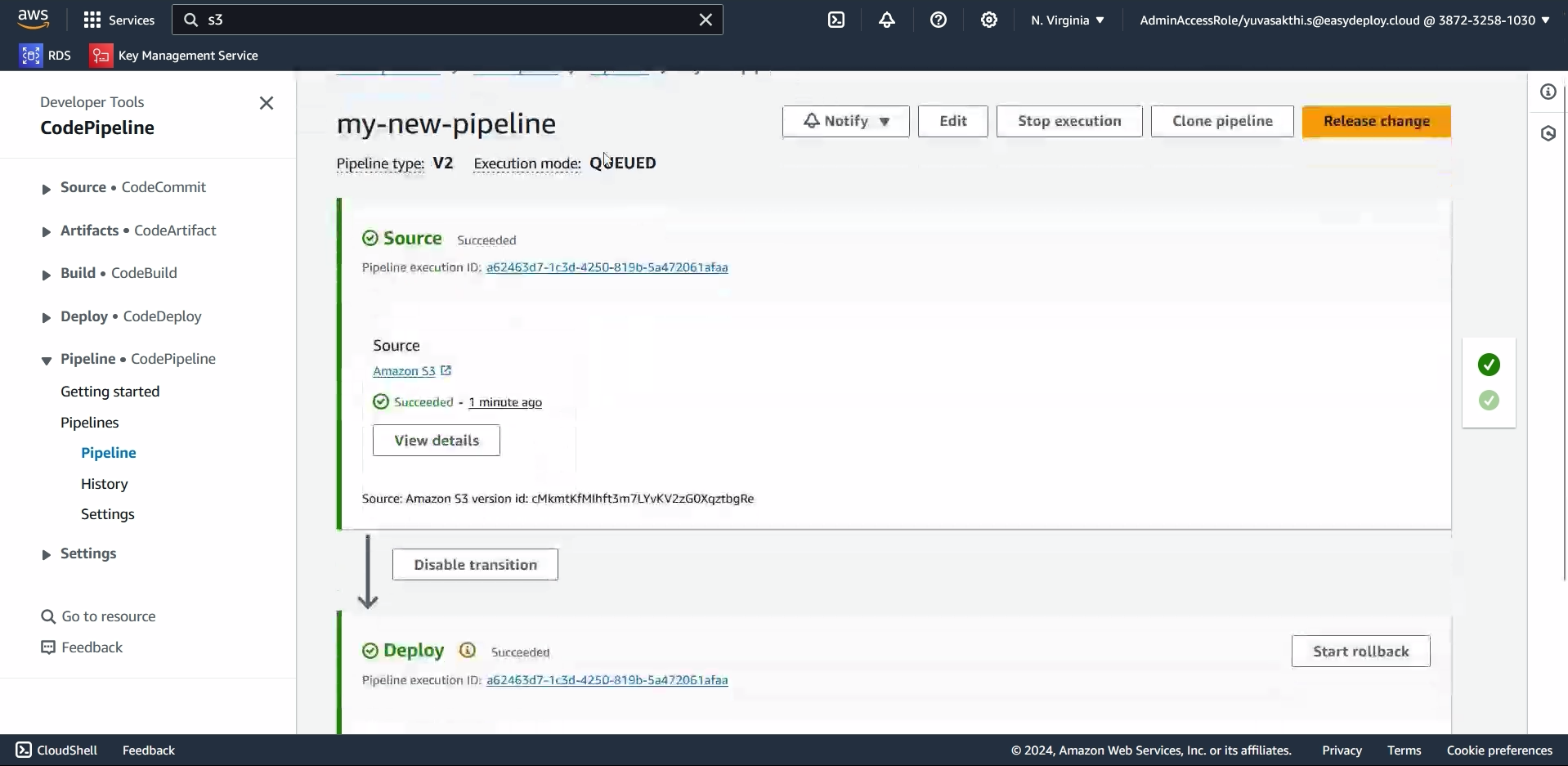Click Start rollback in Deploy stage
Screen dimensions: 1568x766
pos(1361,652)
